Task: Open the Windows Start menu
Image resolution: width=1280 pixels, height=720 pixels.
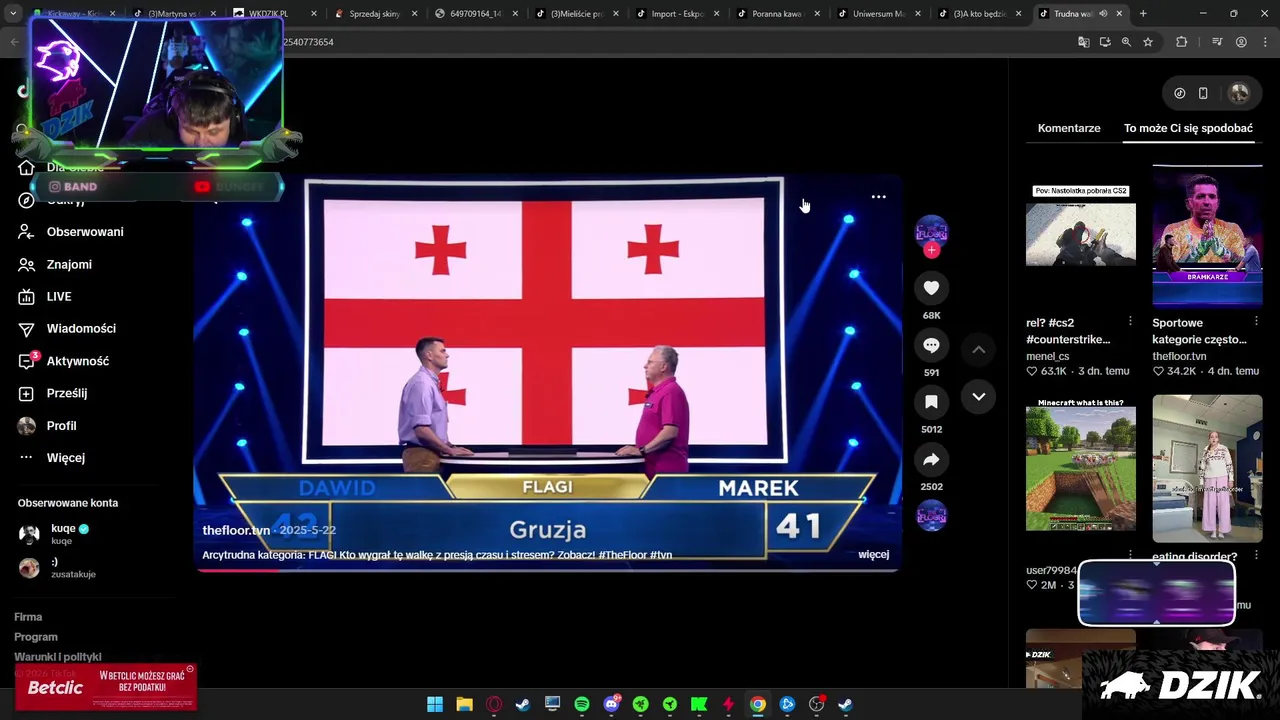Action: [x=435, y=705]
